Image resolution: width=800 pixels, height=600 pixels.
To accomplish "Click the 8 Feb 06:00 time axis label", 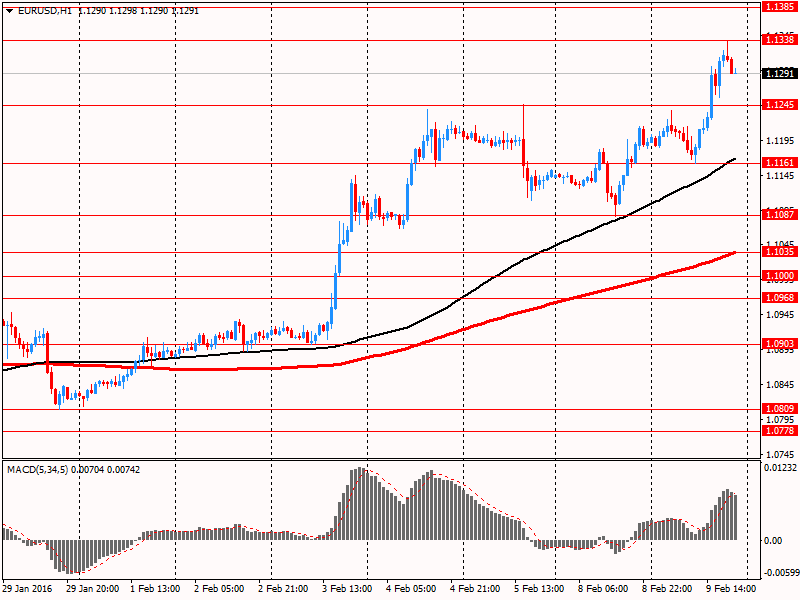I will click(603, 588).
